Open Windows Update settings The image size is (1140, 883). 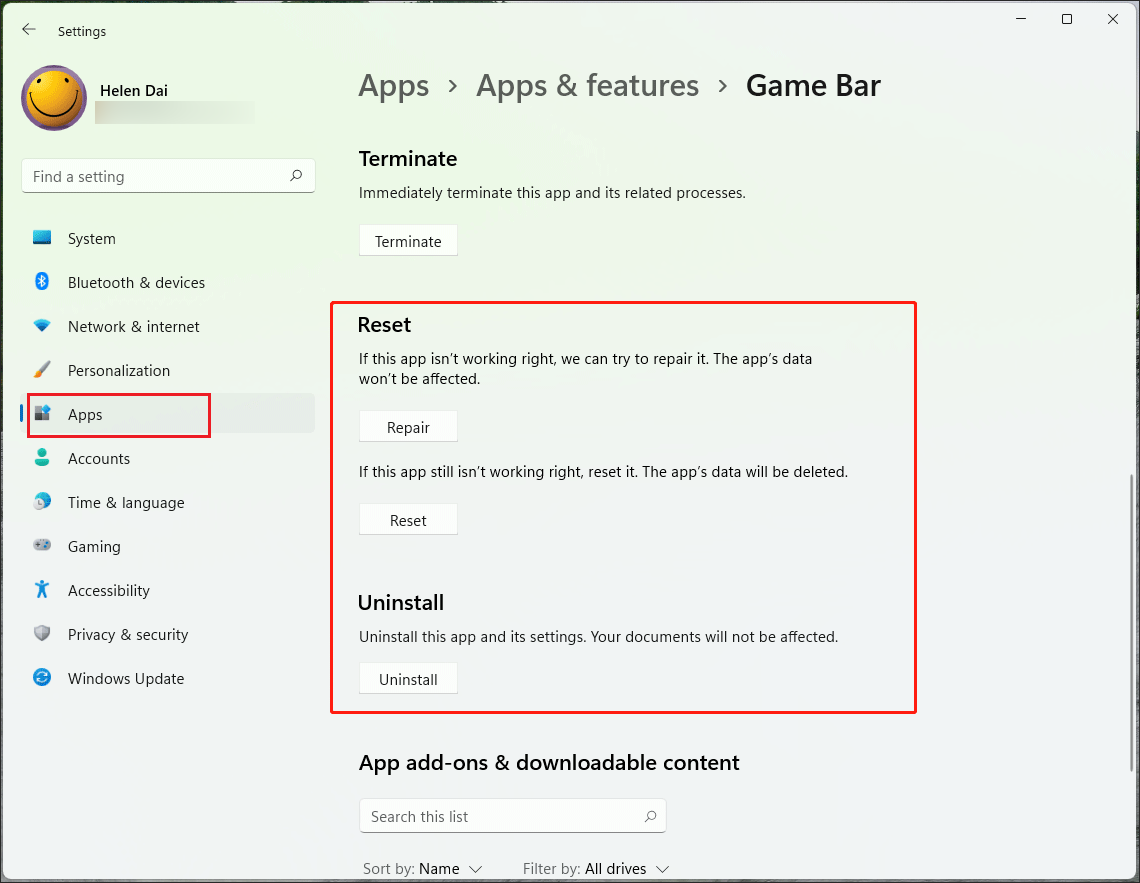(x=125, y=678)
